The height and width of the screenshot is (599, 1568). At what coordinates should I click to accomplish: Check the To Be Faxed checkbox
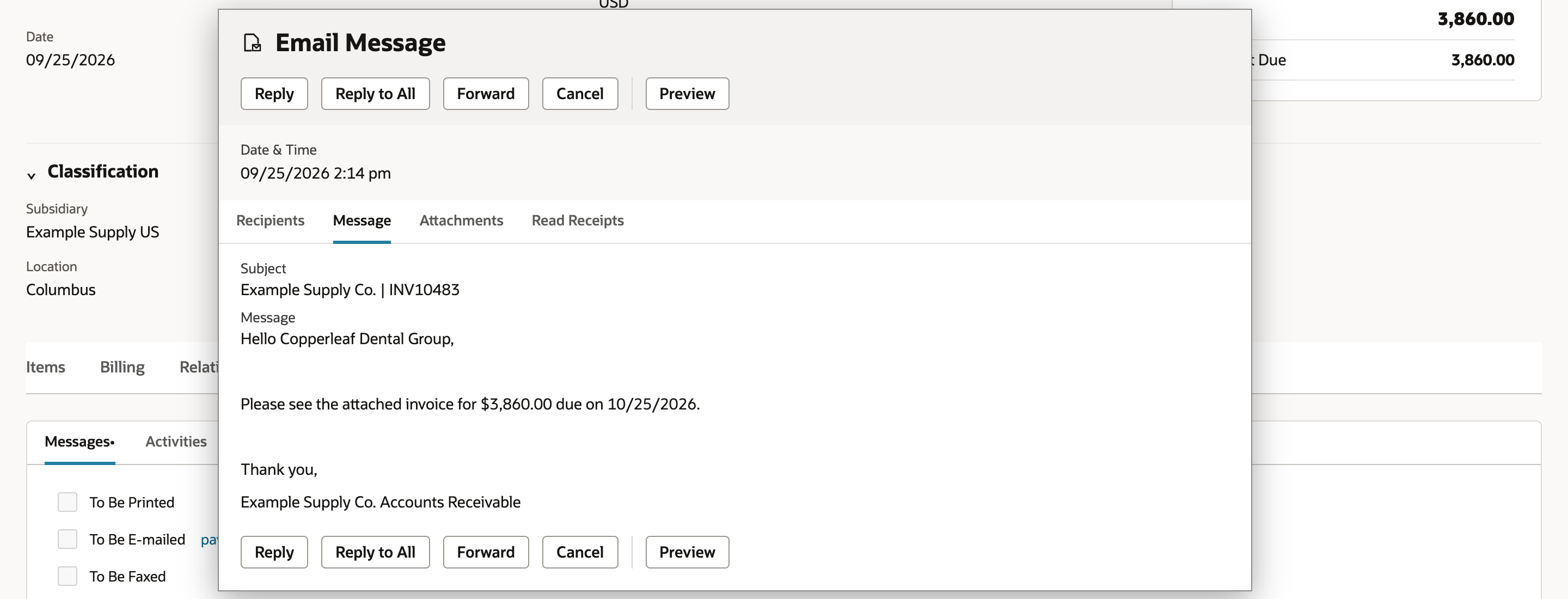click(68, 577)
